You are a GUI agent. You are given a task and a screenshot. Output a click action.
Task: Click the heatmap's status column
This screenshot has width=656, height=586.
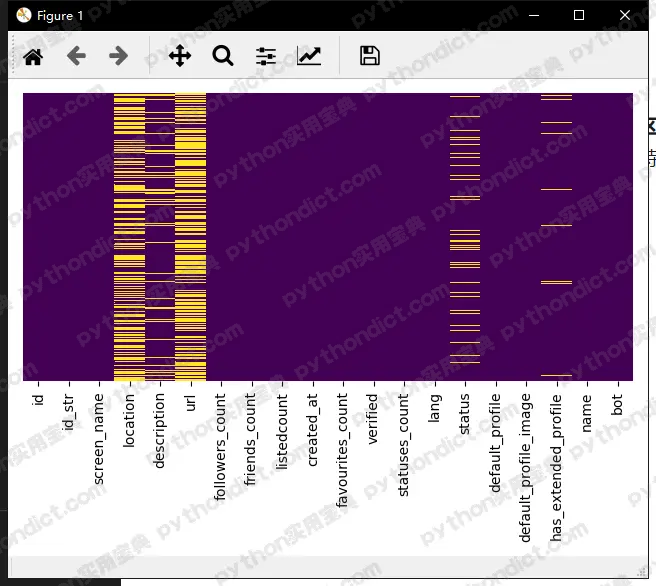[x=465, y=237]
